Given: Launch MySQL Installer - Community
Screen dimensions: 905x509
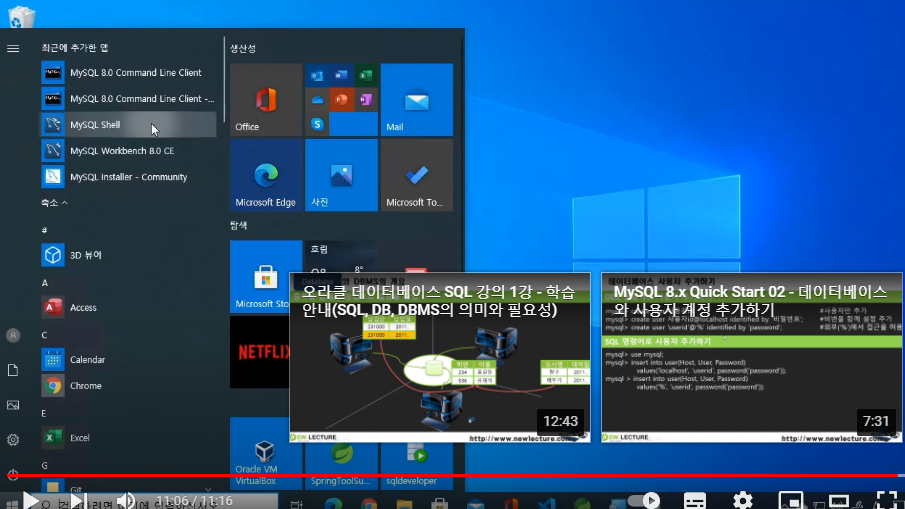Looking at the screenshot, I should pyautogui.click(x=128, y=177).
